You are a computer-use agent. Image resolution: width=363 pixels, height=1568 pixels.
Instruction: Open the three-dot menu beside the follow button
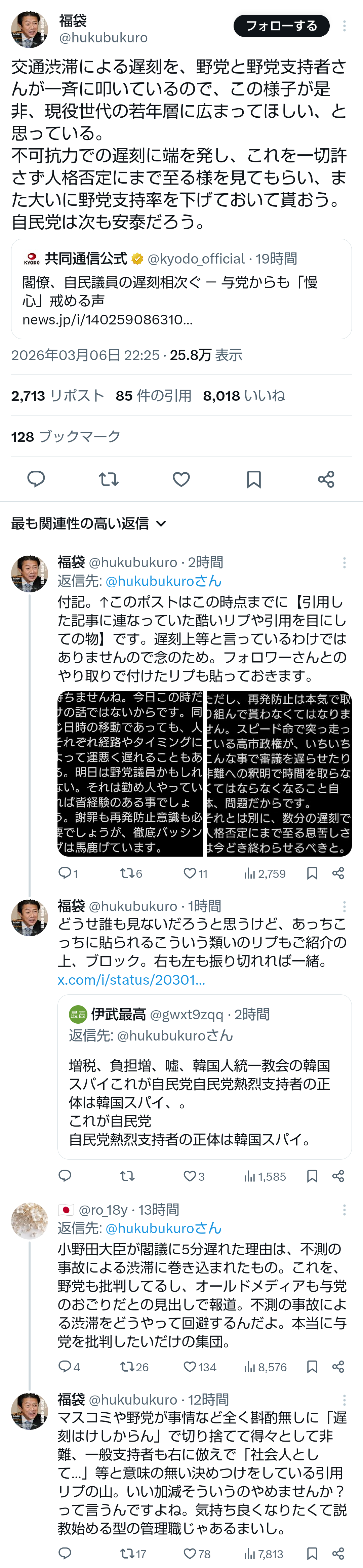coord(344,26)
